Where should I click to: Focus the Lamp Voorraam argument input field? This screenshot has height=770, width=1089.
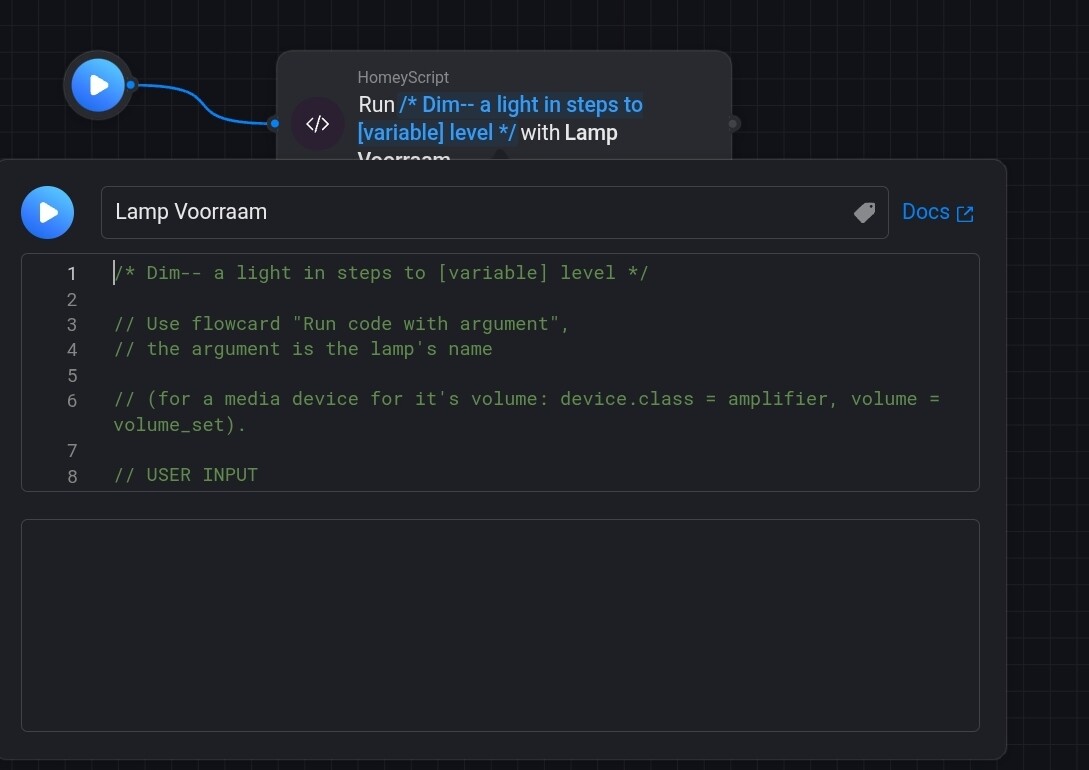tap(470, 212)
